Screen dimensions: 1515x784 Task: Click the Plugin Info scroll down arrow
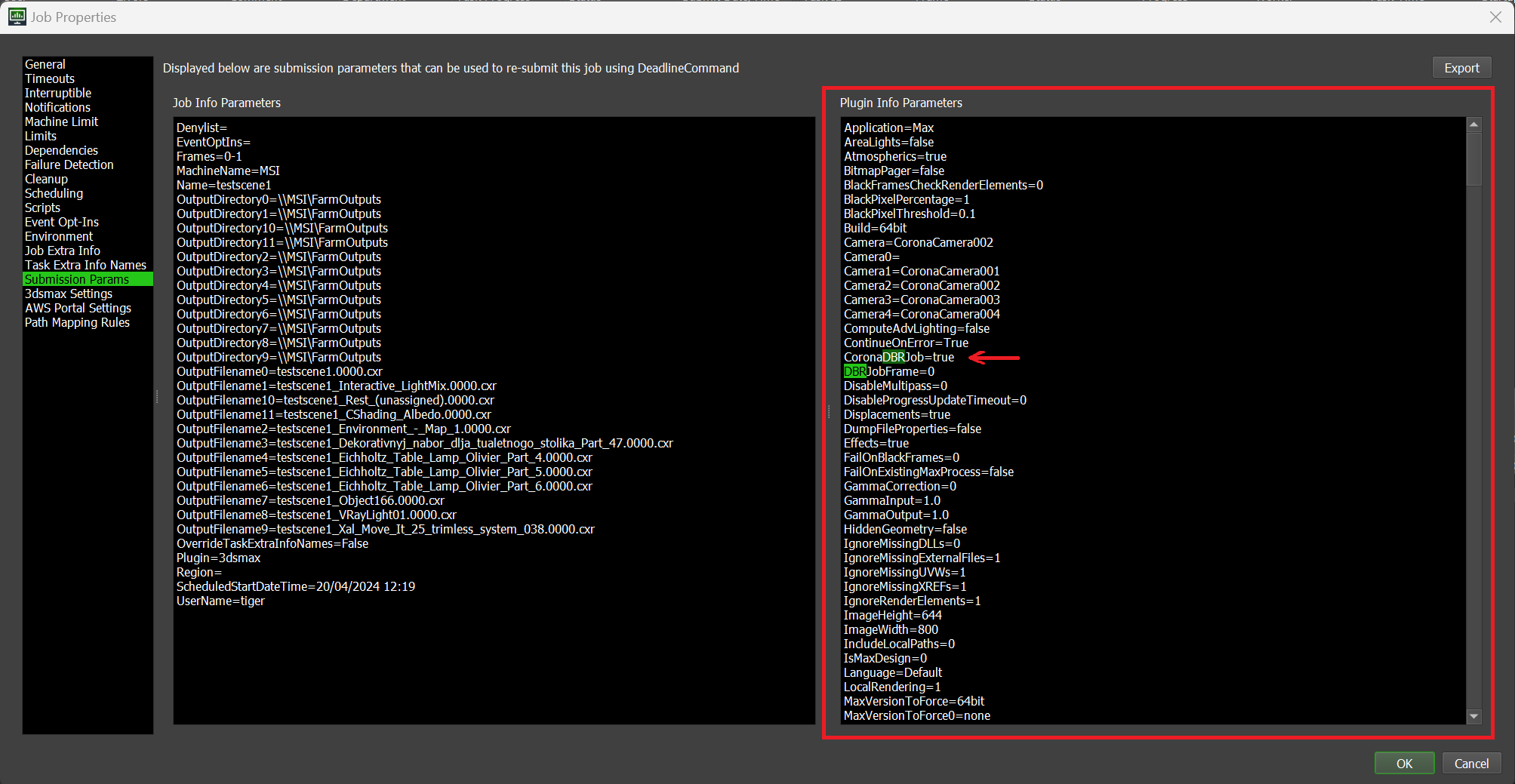point(1473,716)
